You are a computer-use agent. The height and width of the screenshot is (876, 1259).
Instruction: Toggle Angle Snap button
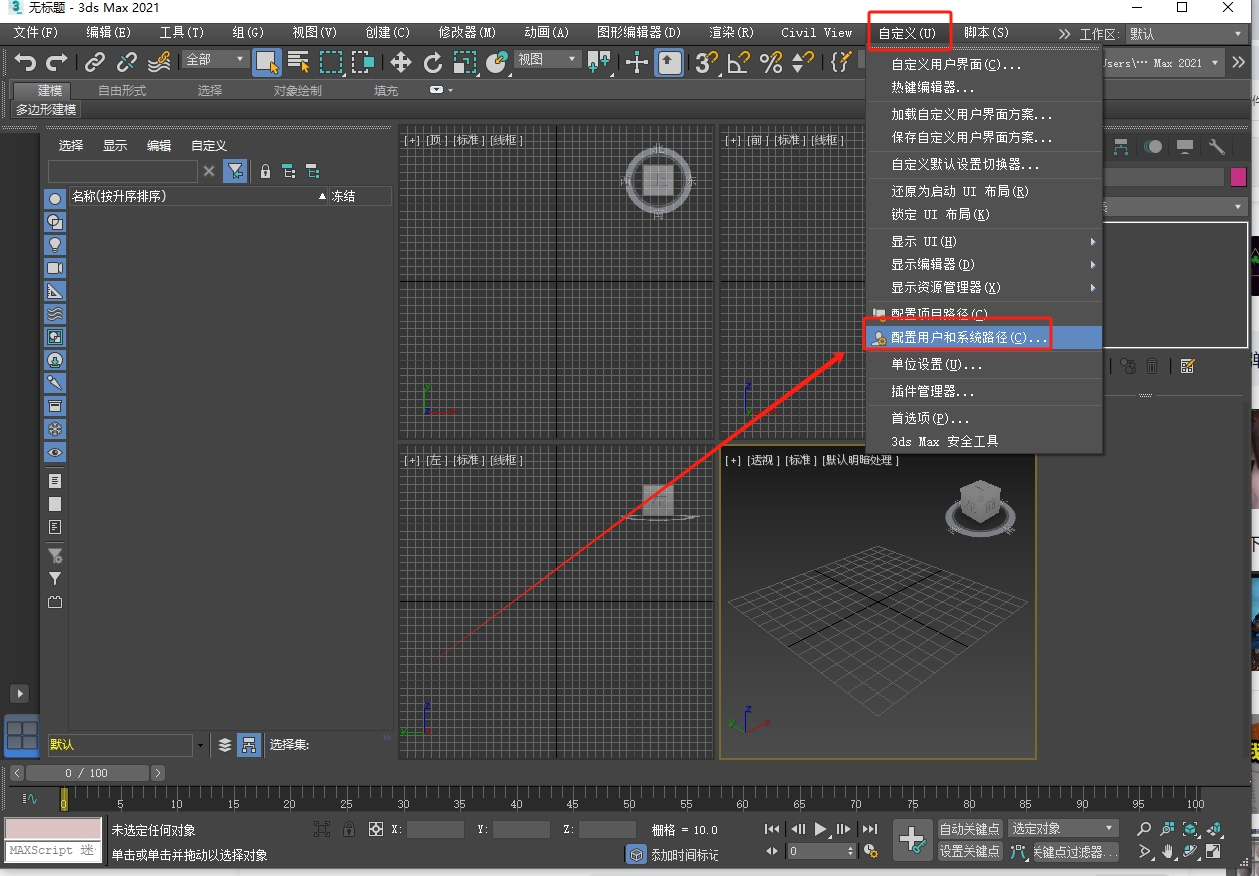pyautogui.click(x=739, y=63)
